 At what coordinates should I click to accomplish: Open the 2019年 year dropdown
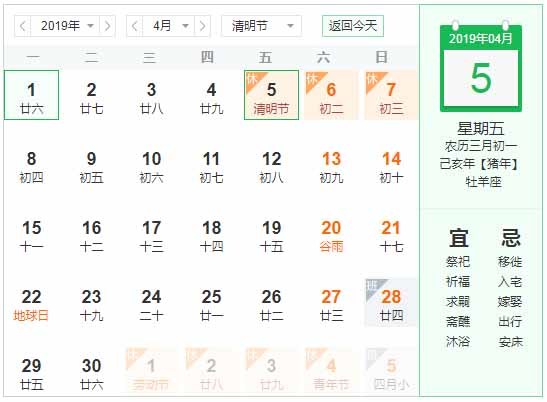65,26
